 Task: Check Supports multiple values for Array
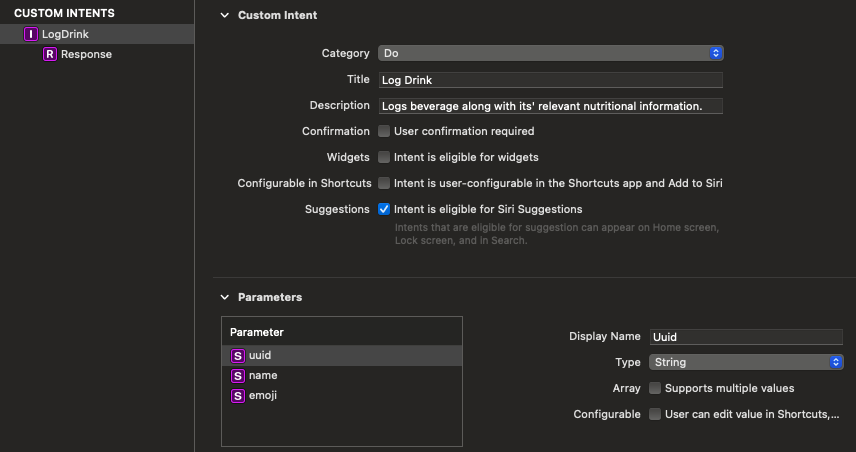pos(655,388)
